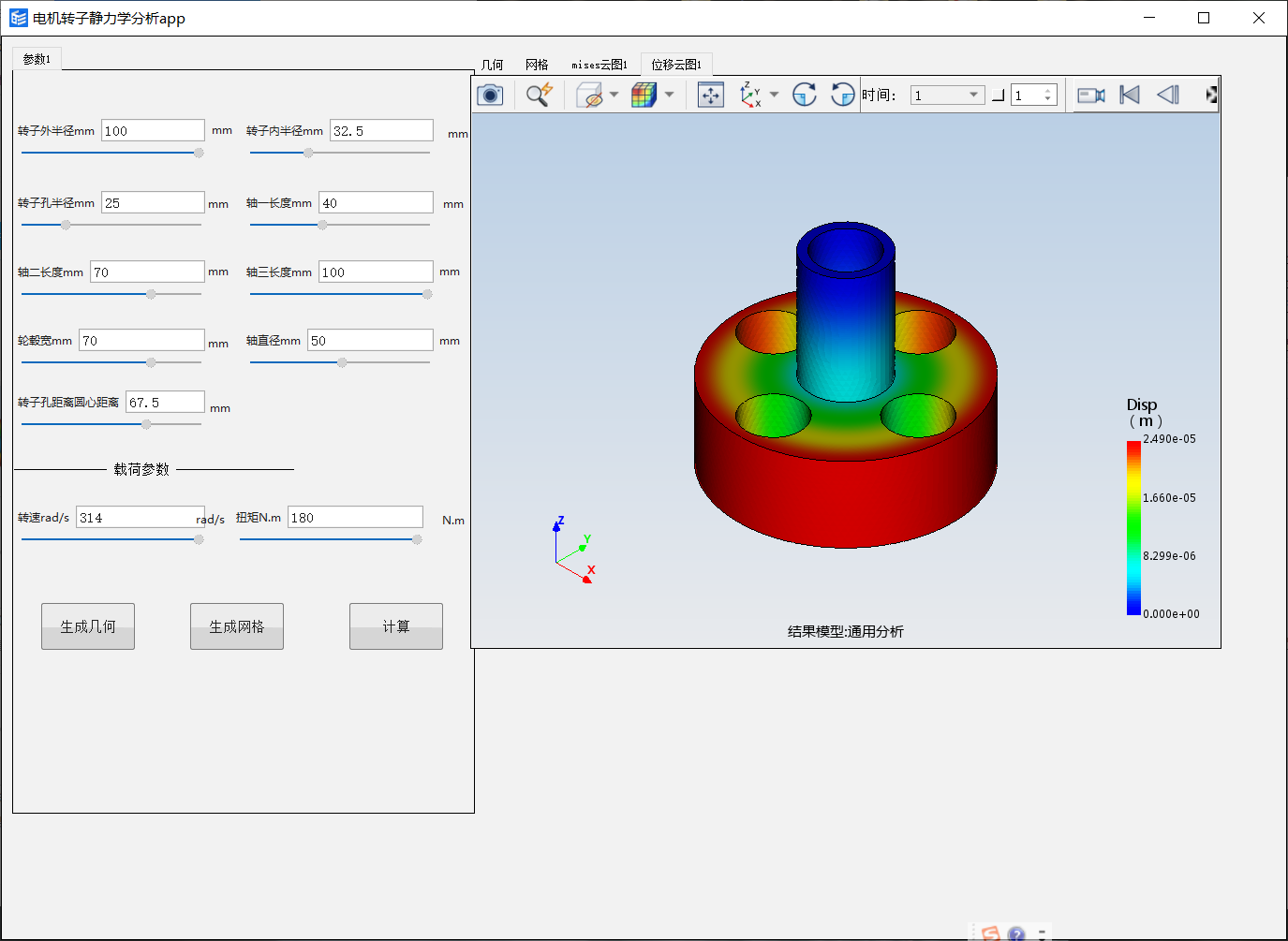Screen dimensions: 1288x941
Task: Click the 2.490e-05 legend maximum value
Action: coord(1169,439)
